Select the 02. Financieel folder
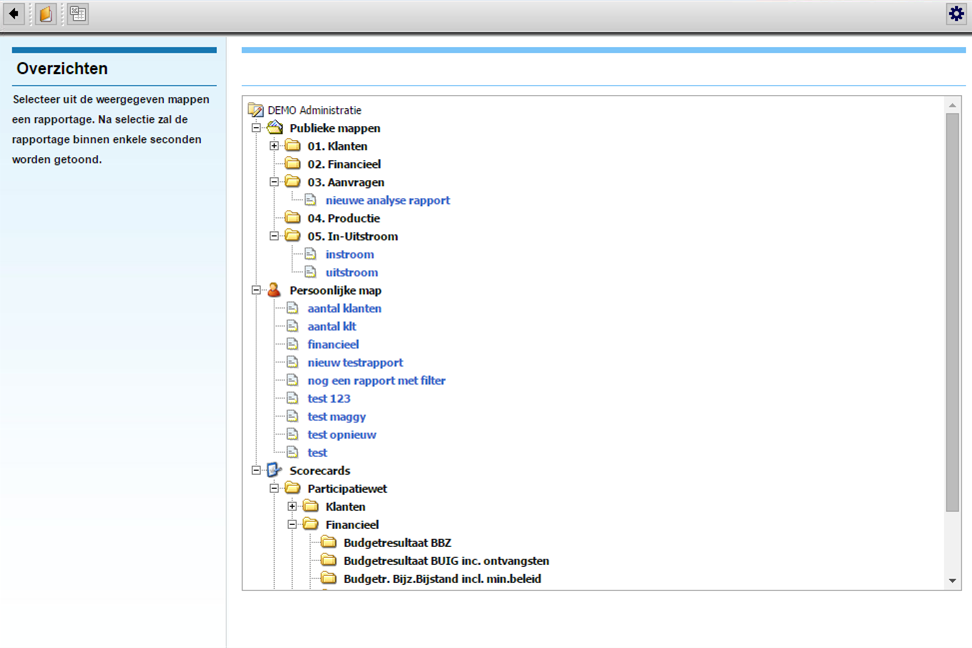This screenshot has width=972, height=648. pyautogui.click(x=343, y=164)
